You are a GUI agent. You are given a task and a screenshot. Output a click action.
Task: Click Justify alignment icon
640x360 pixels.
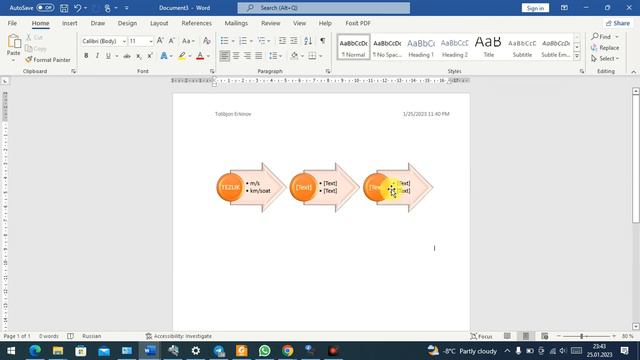tap(259, 56)
